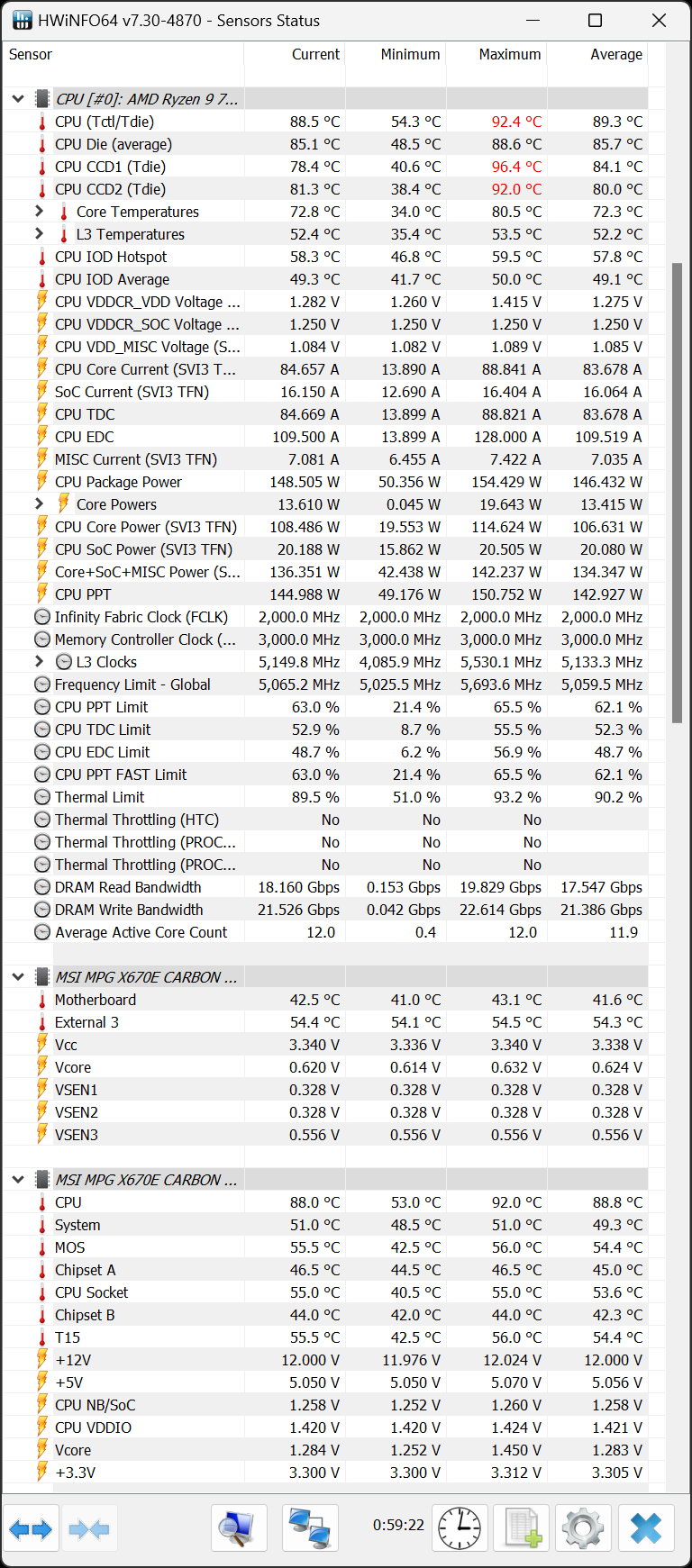Collapse the CPU AMD Ryzen 9 section
This screenshot has width=692, height=1568.
[x=18, y=98]
